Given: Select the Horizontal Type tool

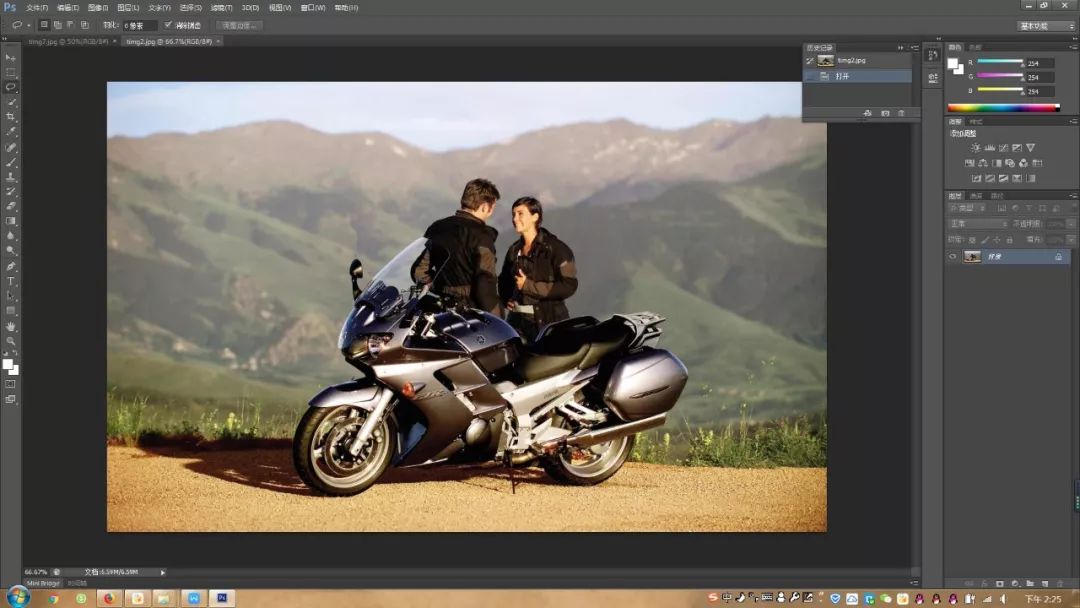Looking at the screenshot, I should click(11, 281).
